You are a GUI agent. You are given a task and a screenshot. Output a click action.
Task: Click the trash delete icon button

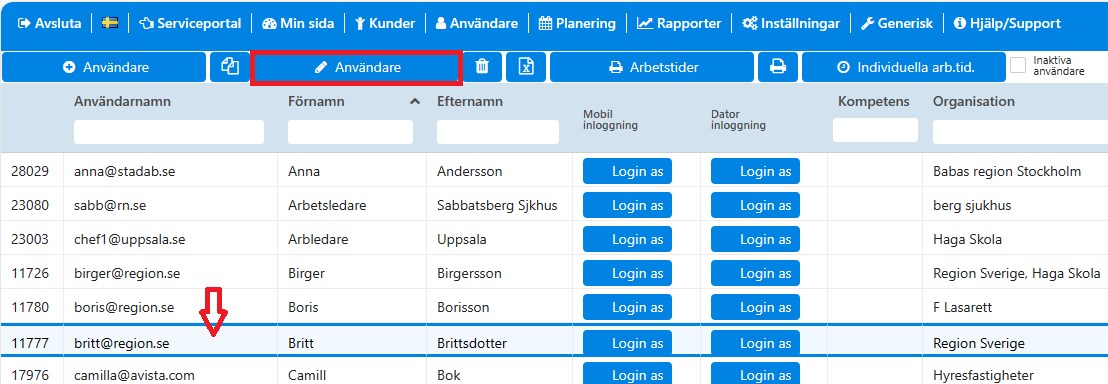point(482,67)
